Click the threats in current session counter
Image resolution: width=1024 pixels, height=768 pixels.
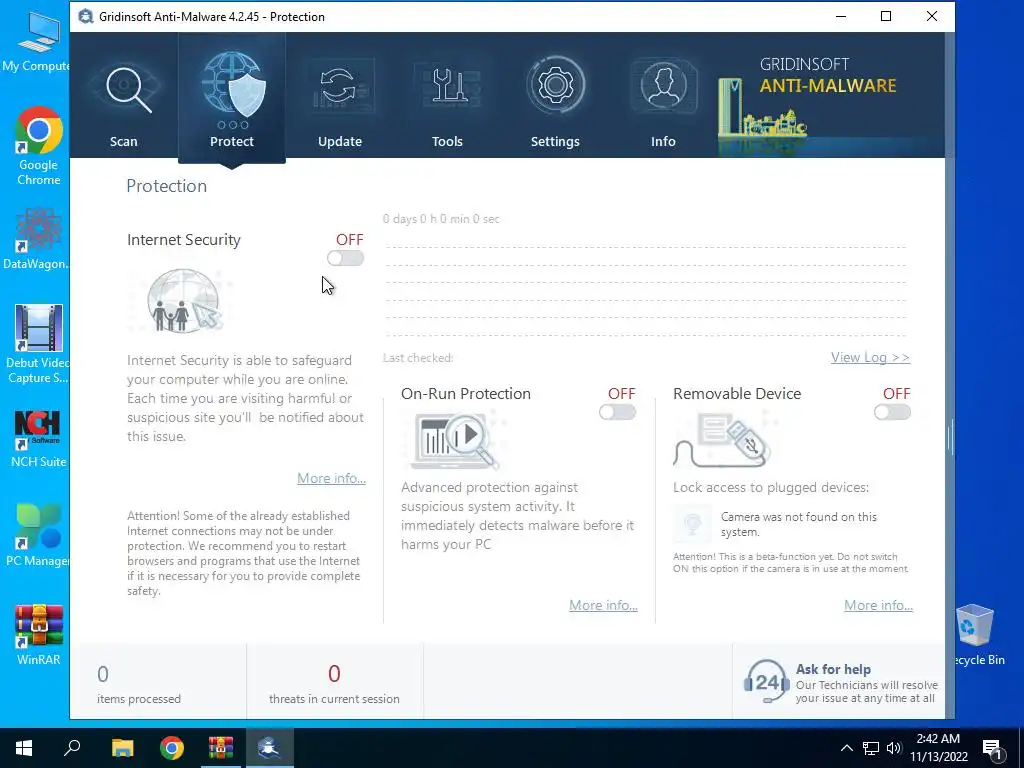click(x=334, y=684)
